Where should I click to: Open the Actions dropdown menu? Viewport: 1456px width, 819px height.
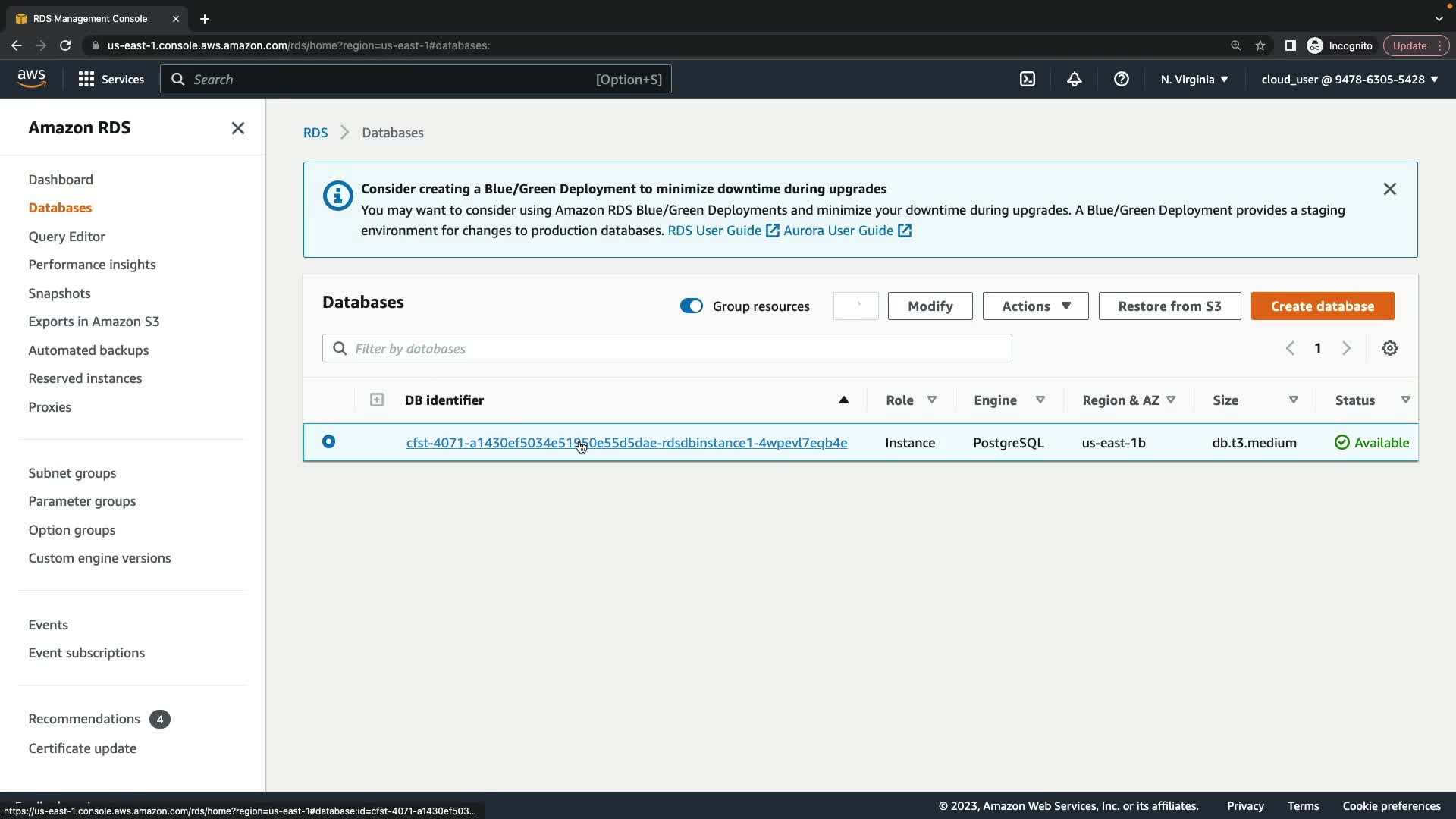(x=1035, y=306)
